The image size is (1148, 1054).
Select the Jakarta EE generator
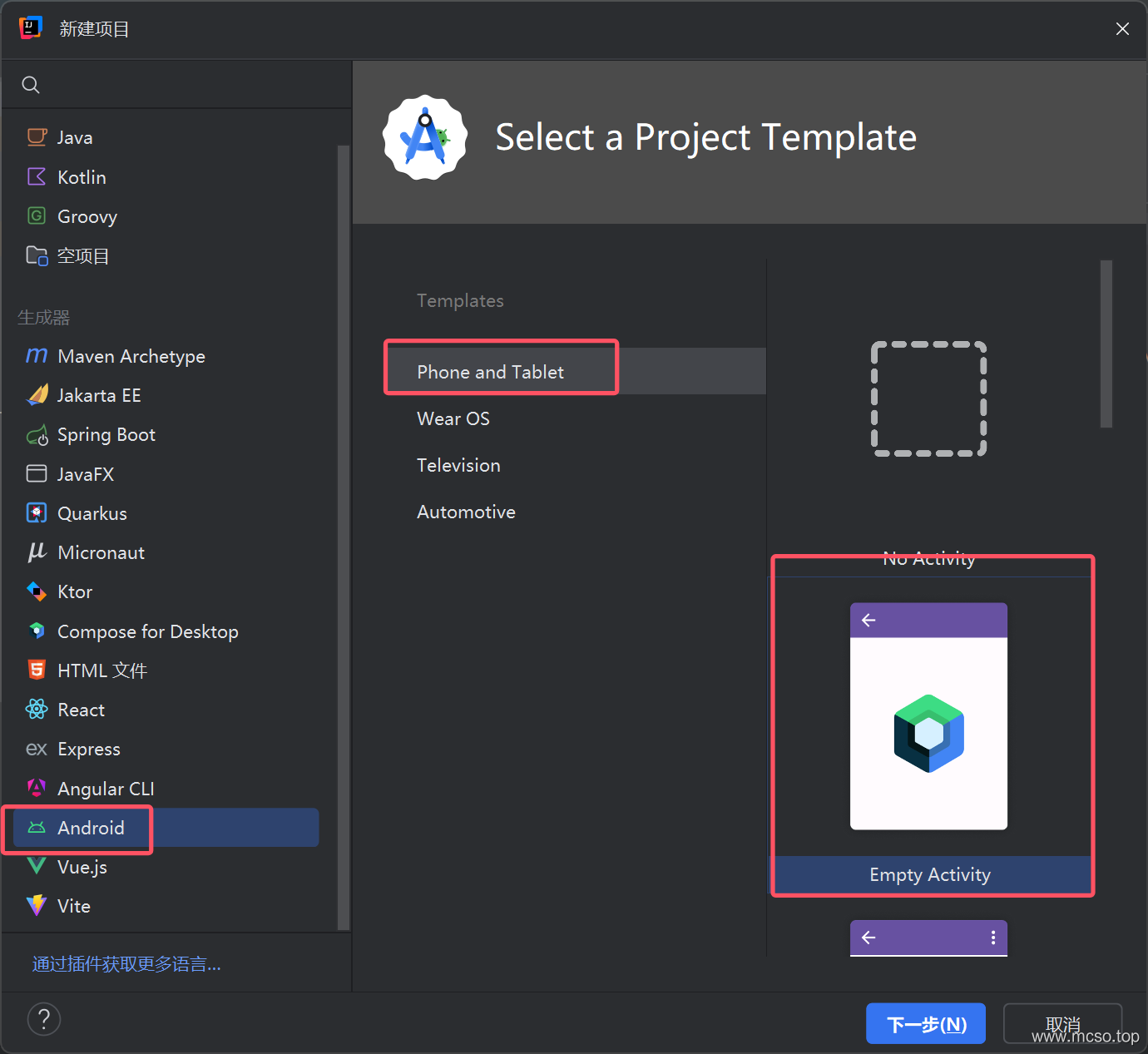point(166,395)
